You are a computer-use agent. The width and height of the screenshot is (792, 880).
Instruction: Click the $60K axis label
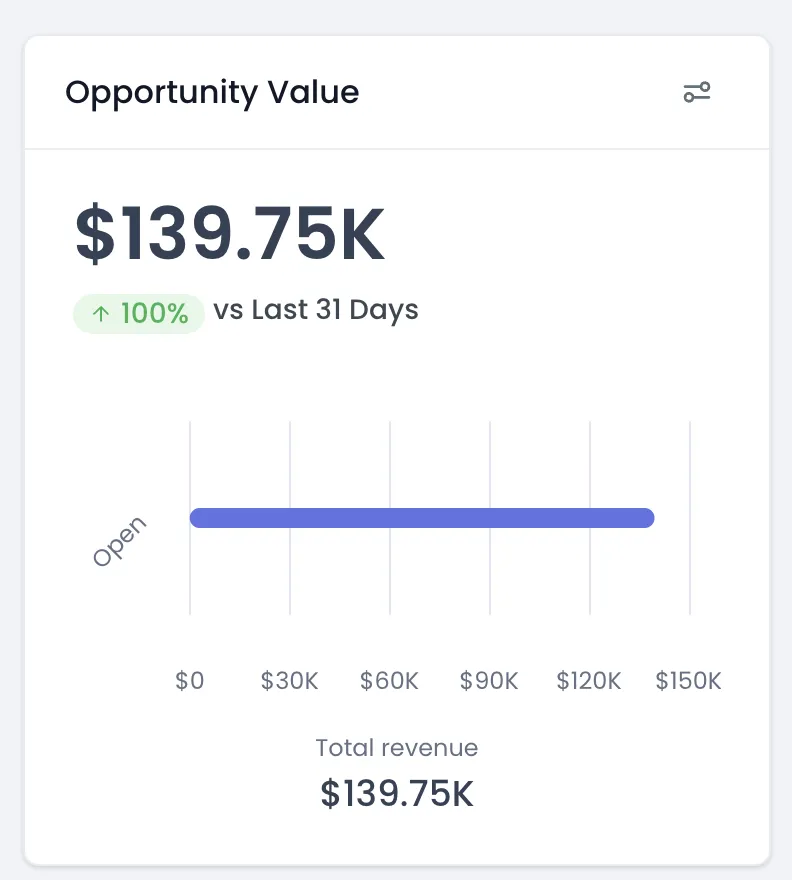(x=390, y=681)
